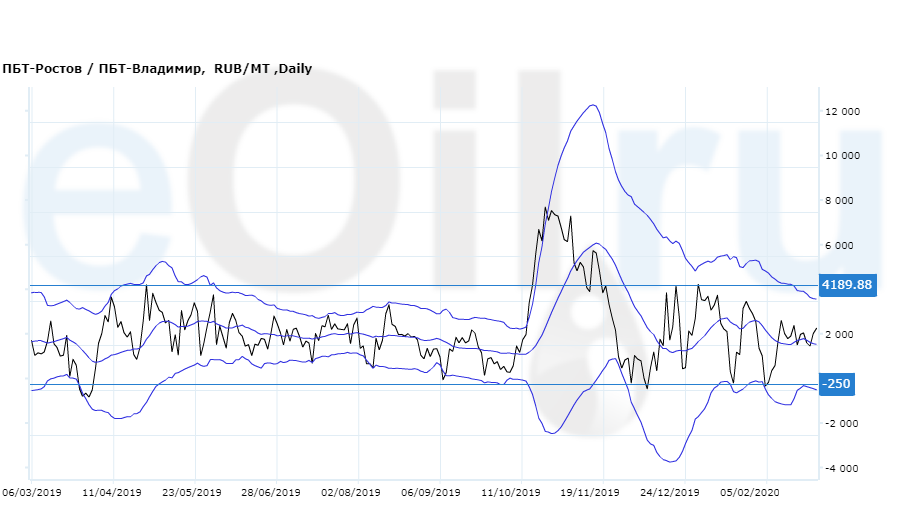This screenshot has width=909, height=509.
Task: Click the 4189.88 blue price label
Action: click(846, 285)
